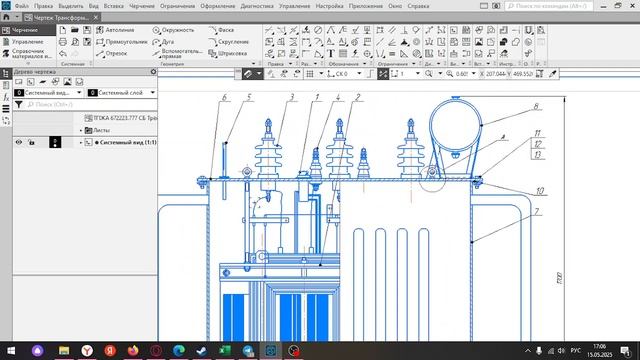Viewport: 640px width, 360px height.
Task: Select the Штриховка tool
Action: click(228, 53)
